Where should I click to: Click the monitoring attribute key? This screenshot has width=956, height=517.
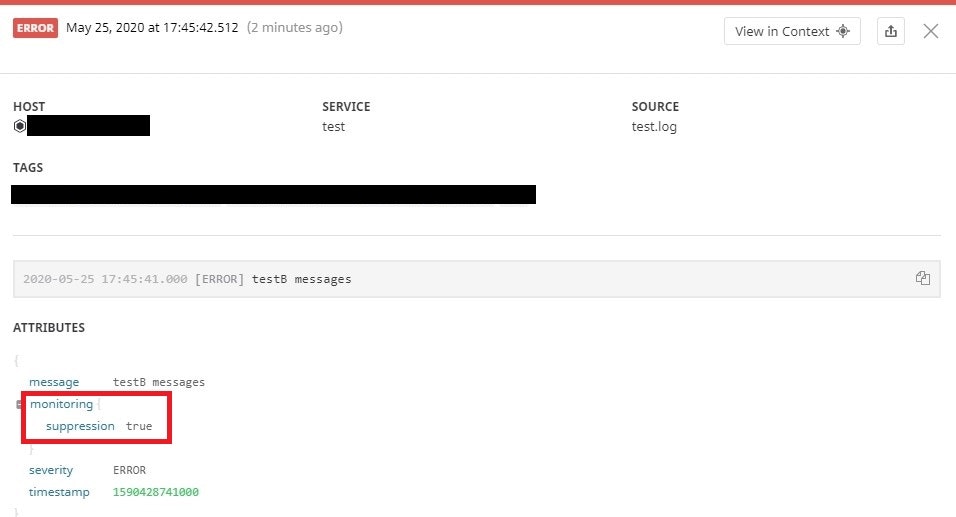(62, 404)
